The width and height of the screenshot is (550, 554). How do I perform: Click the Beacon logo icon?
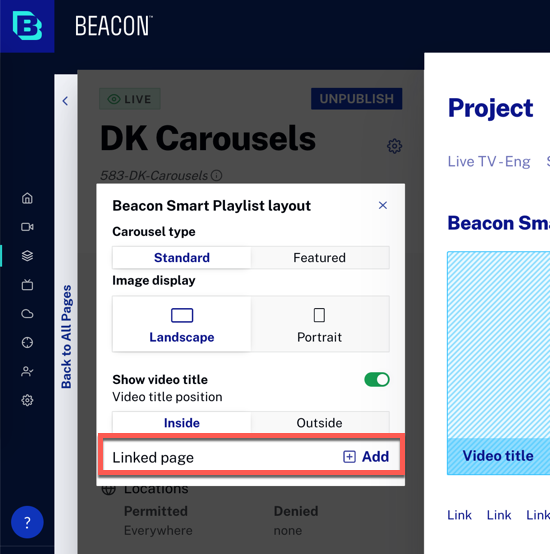point(27,26)
